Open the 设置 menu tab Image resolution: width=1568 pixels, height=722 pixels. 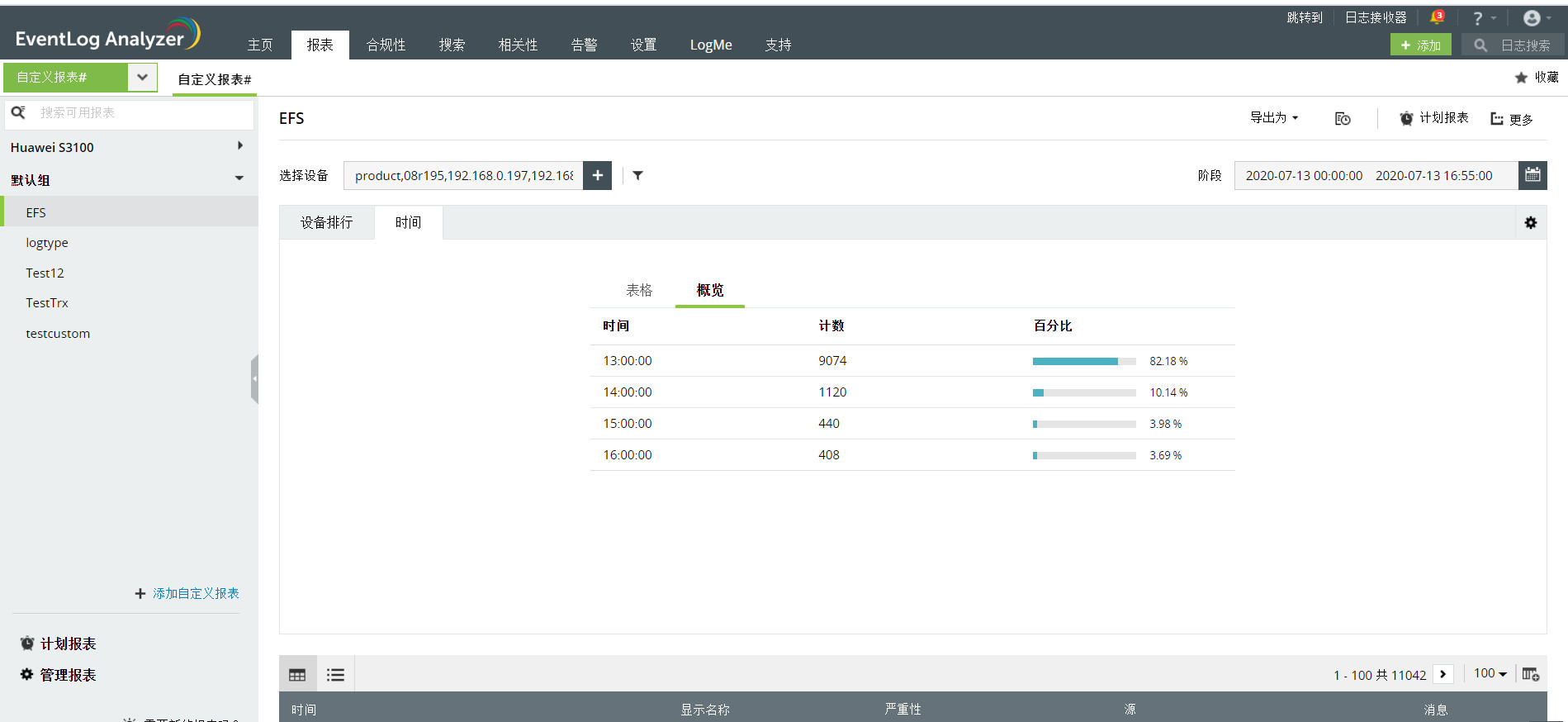(x=644, y=45)
